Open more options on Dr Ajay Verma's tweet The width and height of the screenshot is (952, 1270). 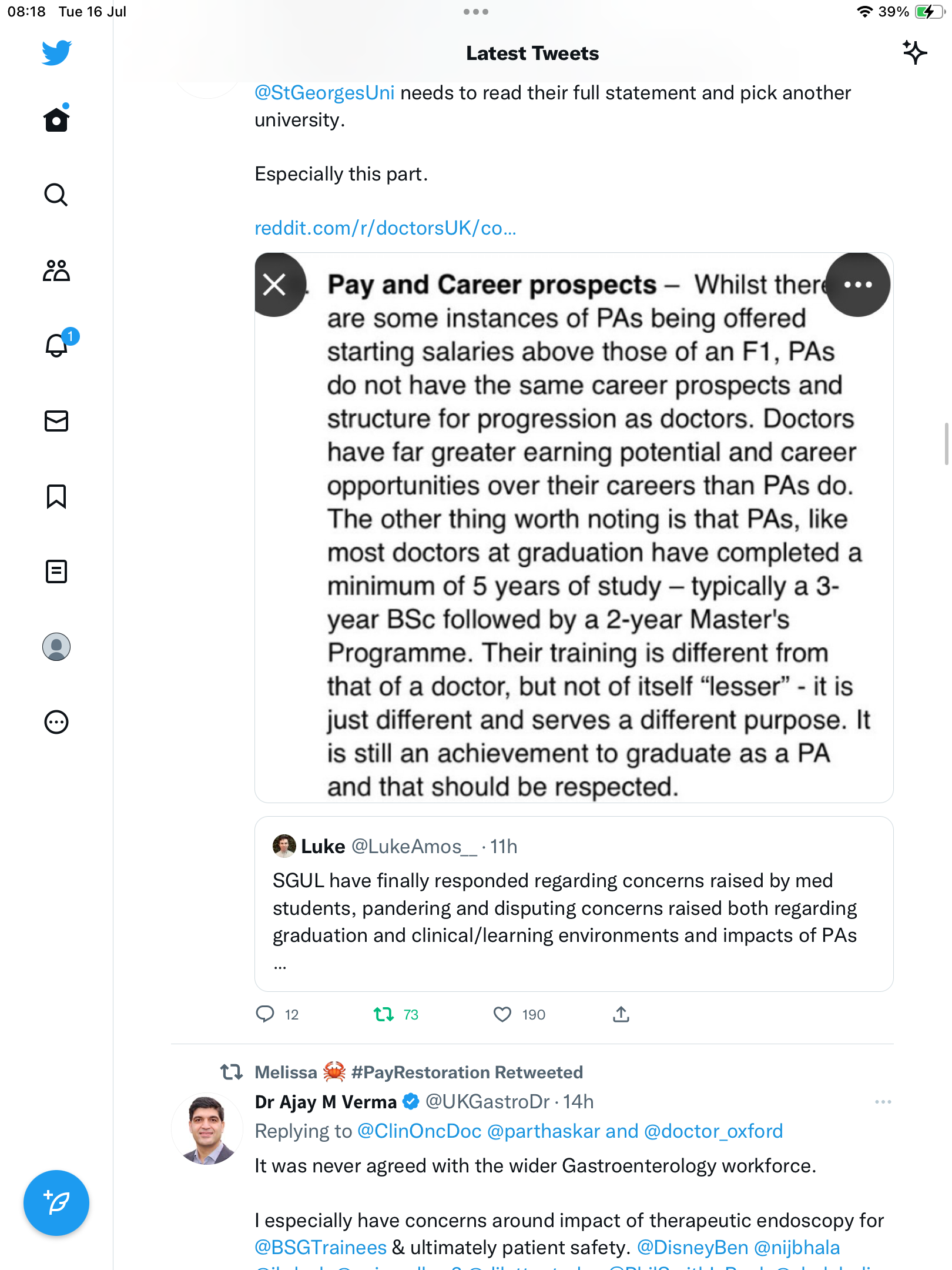tap(883, 1101)
